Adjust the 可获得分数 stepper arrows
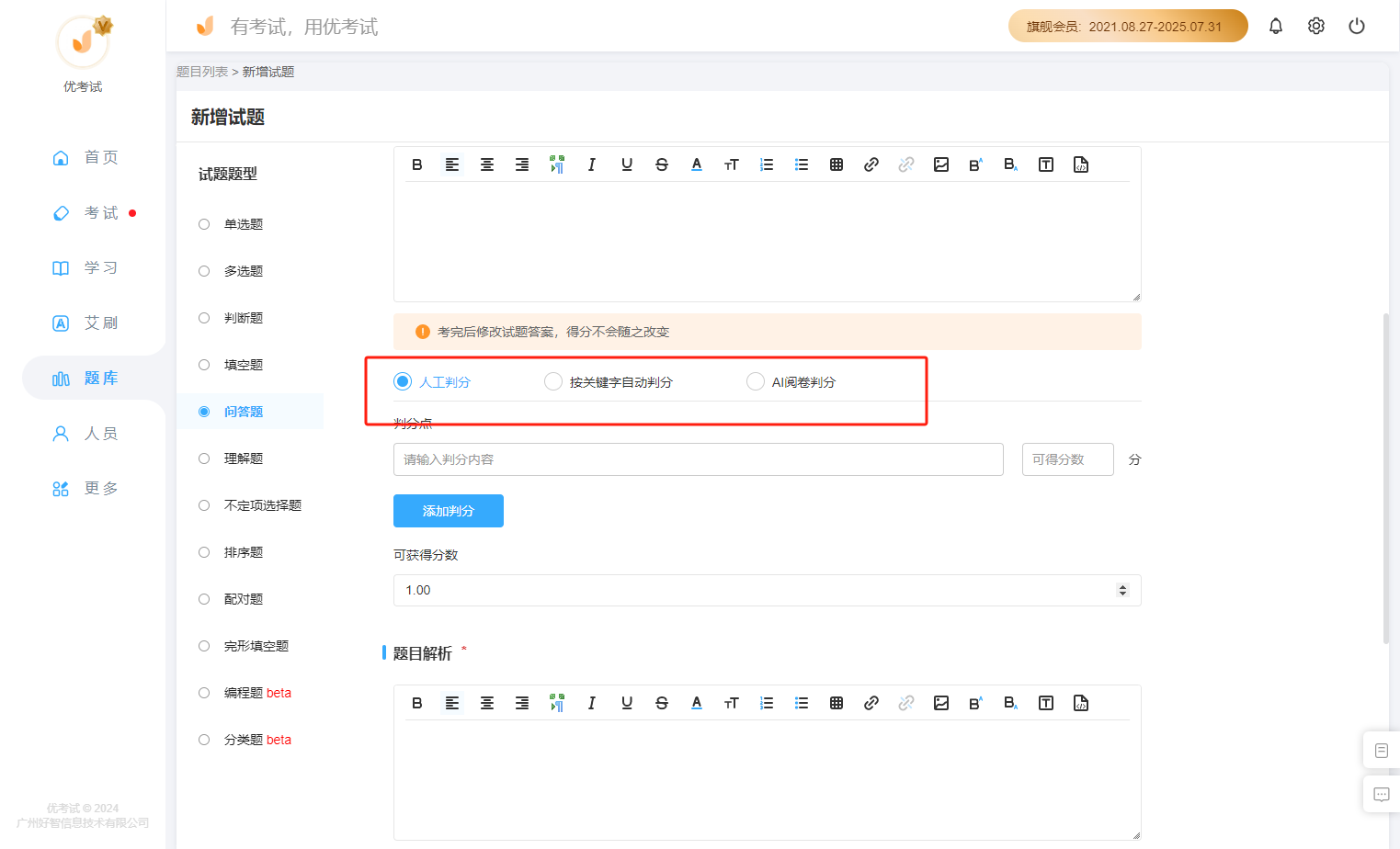 1122,590
